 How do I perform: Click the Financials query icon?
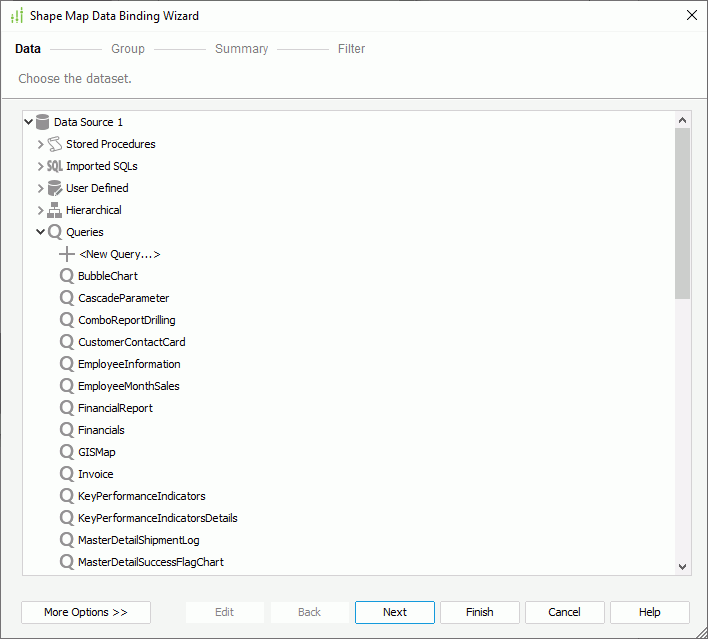pos(67,430)
